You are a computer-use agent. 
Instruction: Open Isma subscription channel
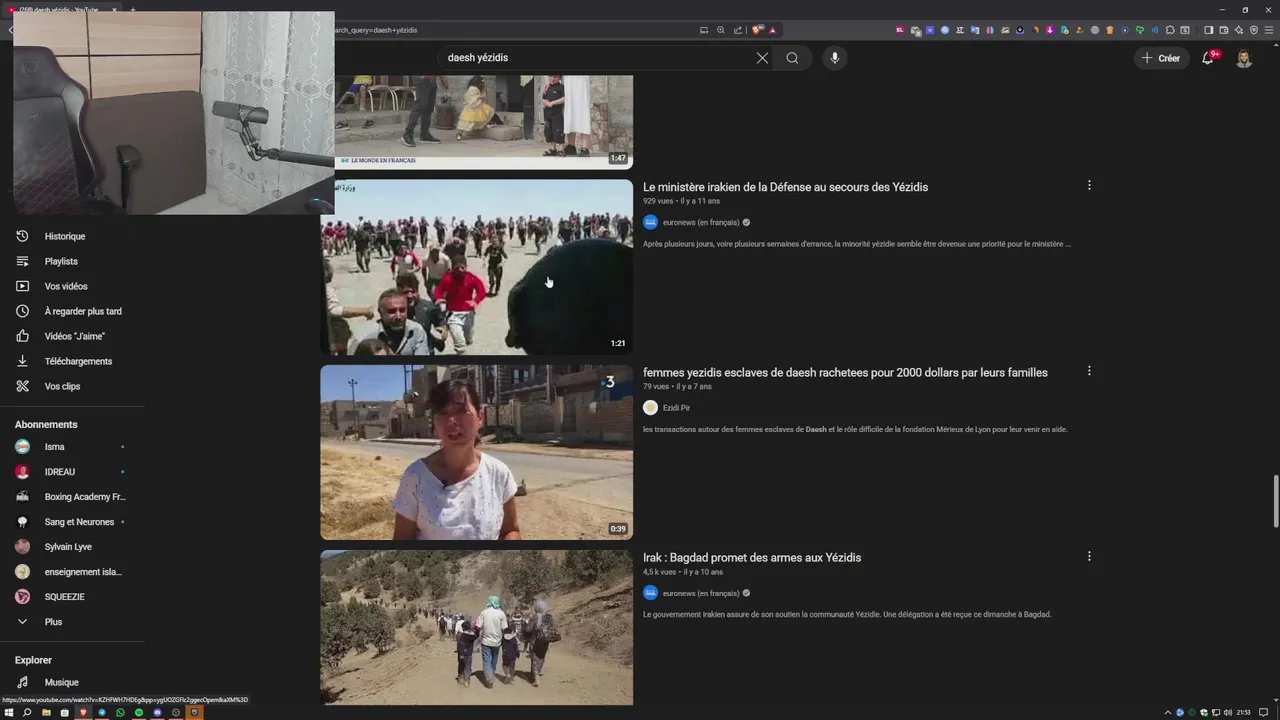(54, 447)
